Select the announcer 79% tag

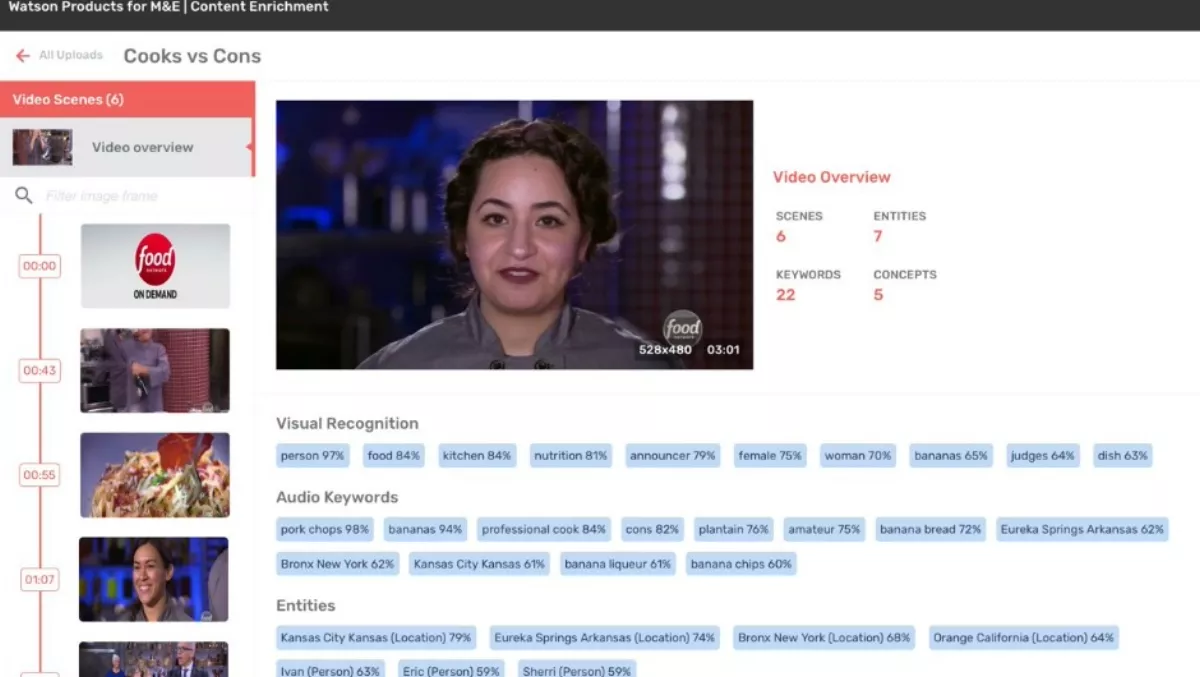click(673, 456)
